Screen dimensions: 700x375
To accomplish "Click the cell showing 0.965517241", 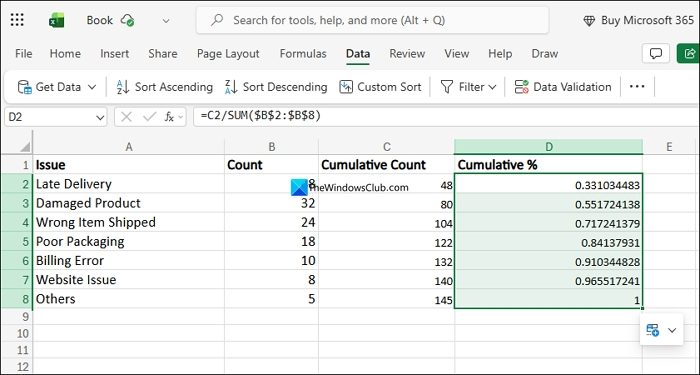I will [549, 280].
